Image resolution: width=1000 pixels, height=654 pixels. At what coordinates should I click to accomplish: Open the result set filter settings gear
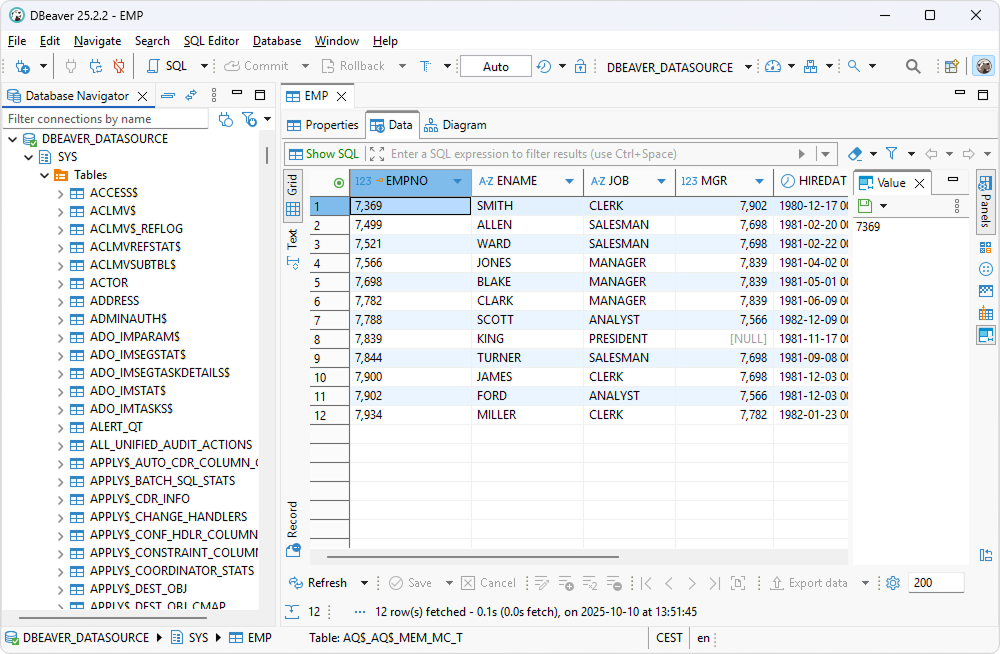tap(893, 582)
